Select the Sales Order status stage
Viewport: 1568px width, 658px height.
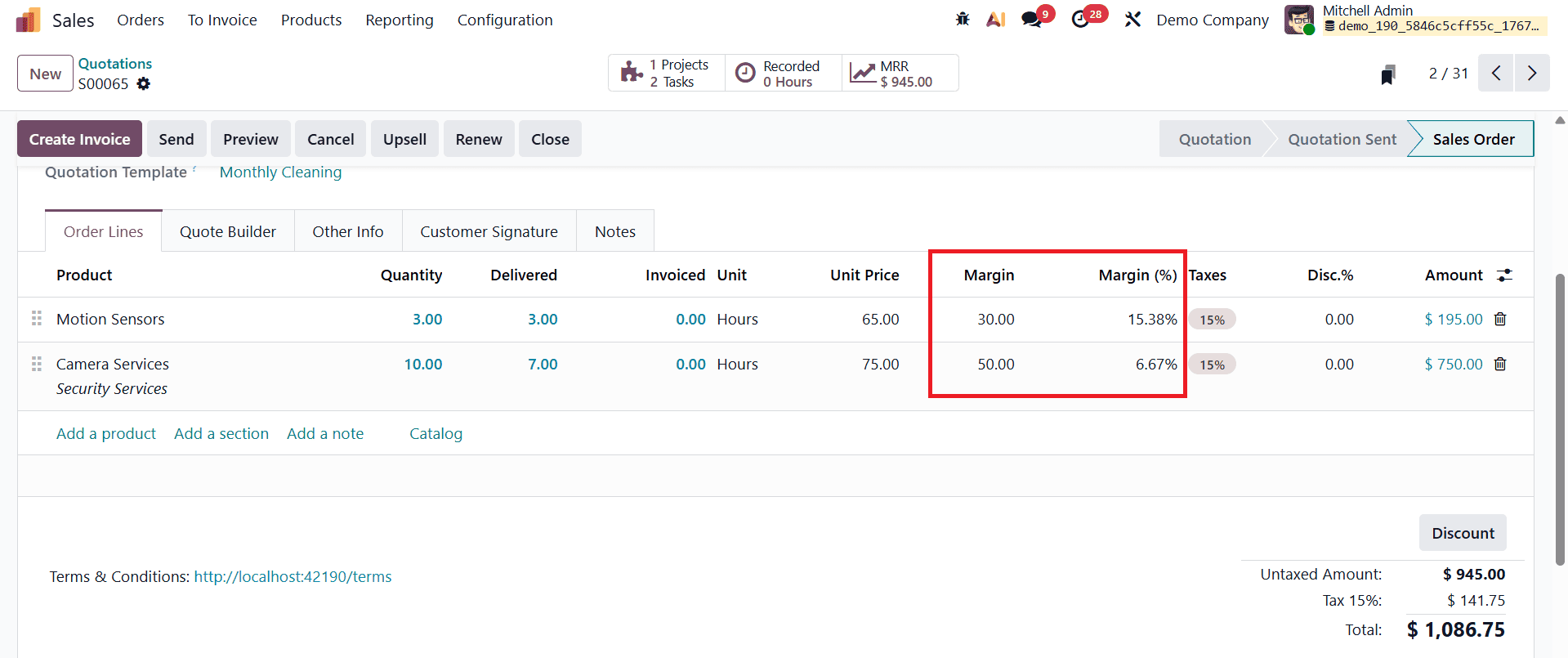[x=1473, y=139]
